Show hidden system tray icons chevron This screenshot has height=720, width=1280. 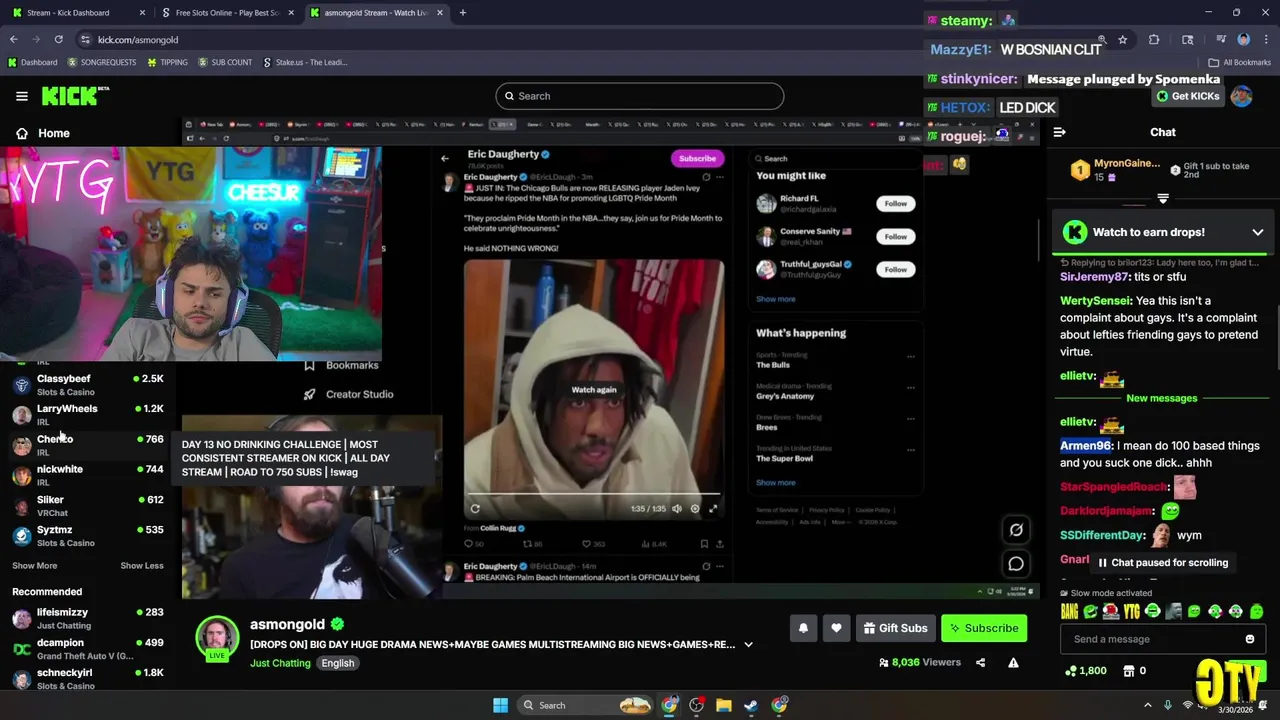[x=1148, y=705]
